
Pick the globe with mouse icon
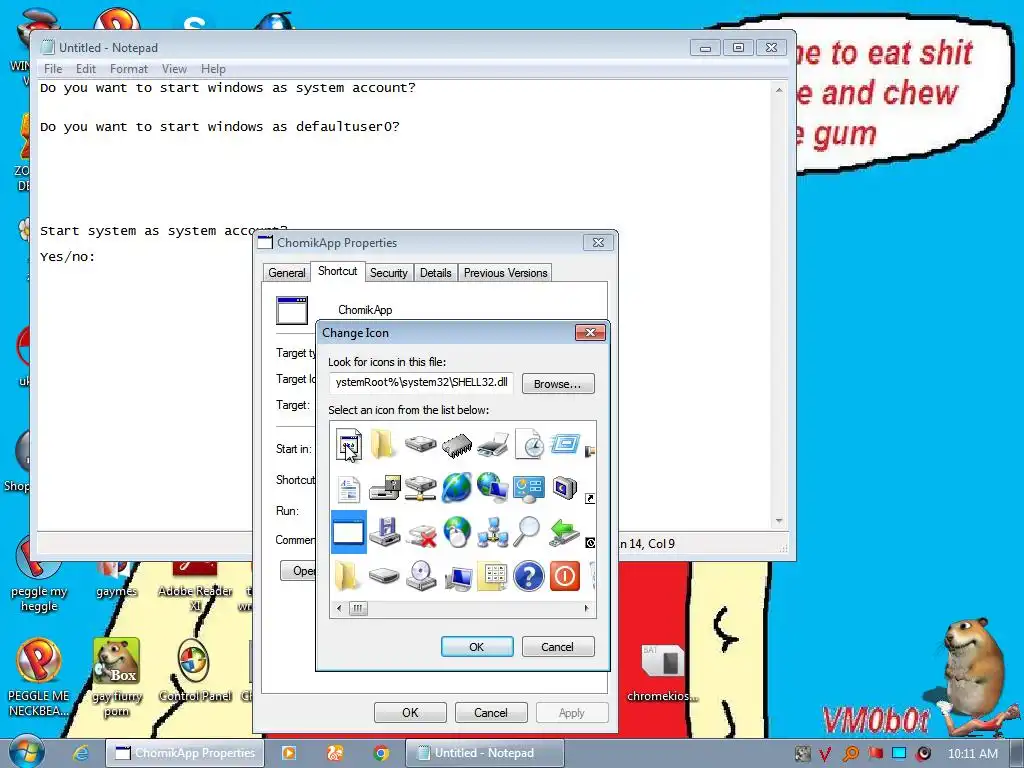tap(456, 532)
